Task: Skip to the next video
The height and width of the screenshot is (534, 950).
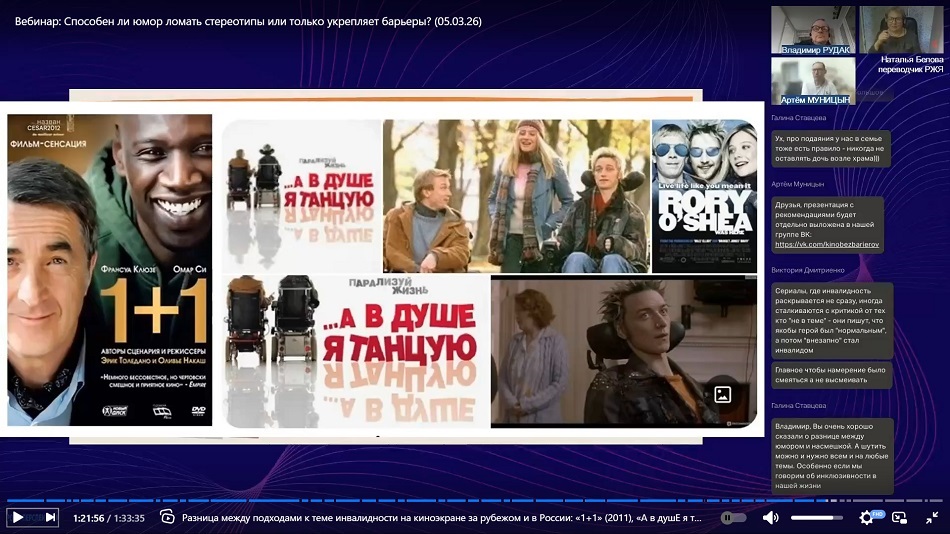Action: 50,517
